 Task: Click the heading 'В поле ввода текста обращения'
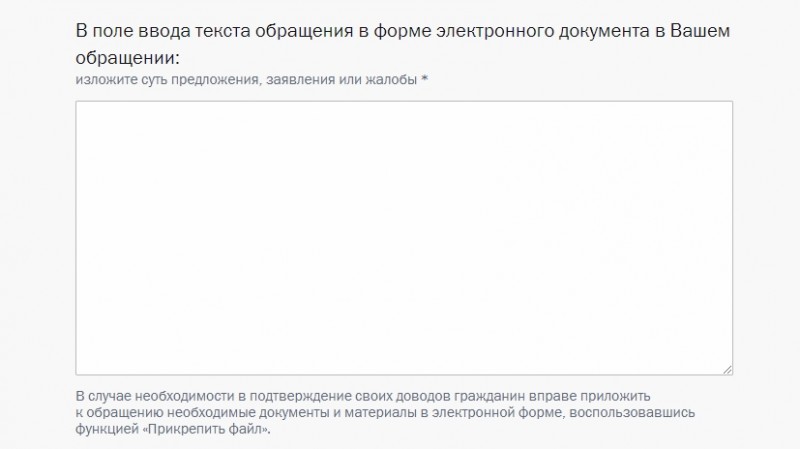pyautogui.click(x=214, y=31)
